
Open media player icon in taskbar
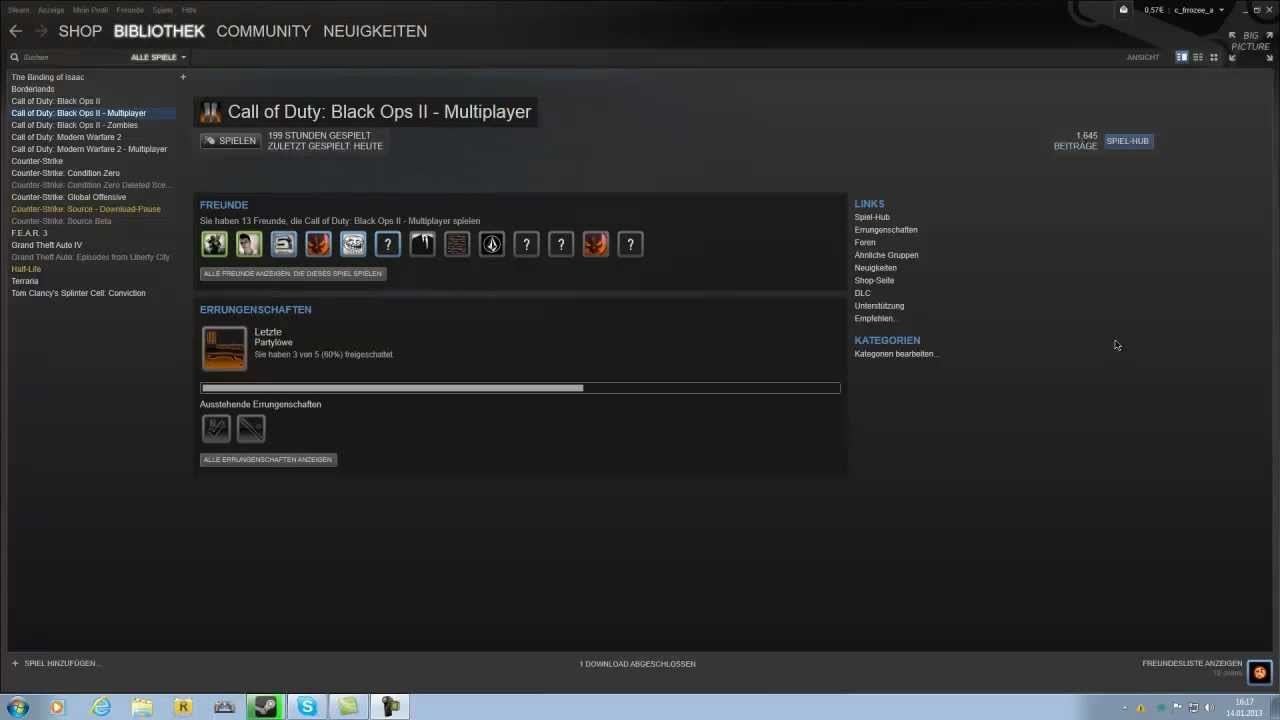click(57, 707)
